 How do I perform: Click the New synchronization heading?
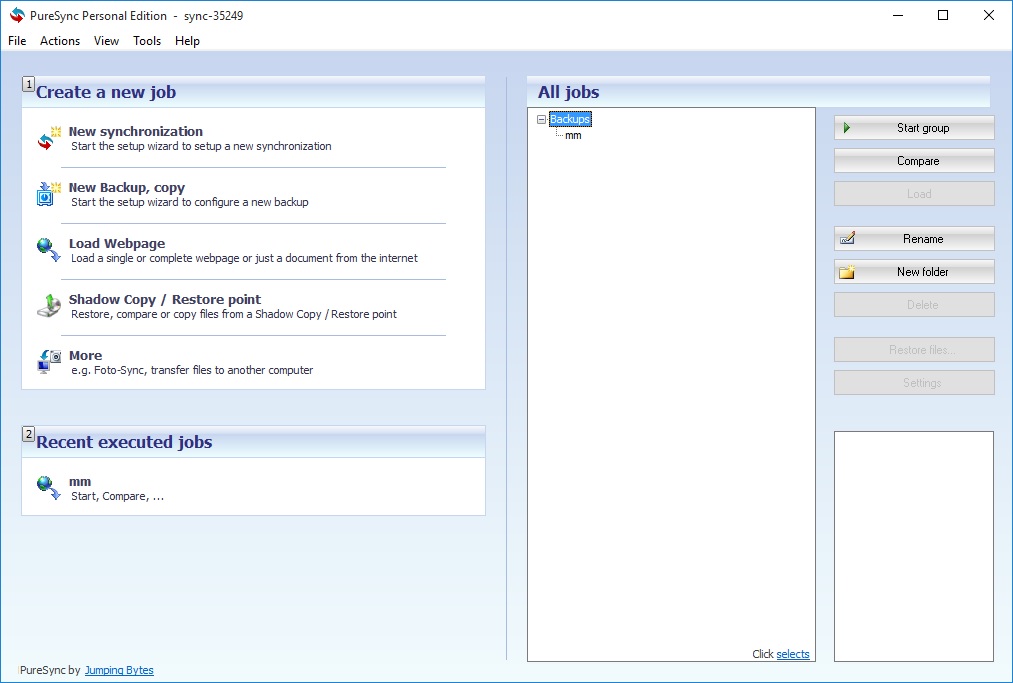(136, 131)
